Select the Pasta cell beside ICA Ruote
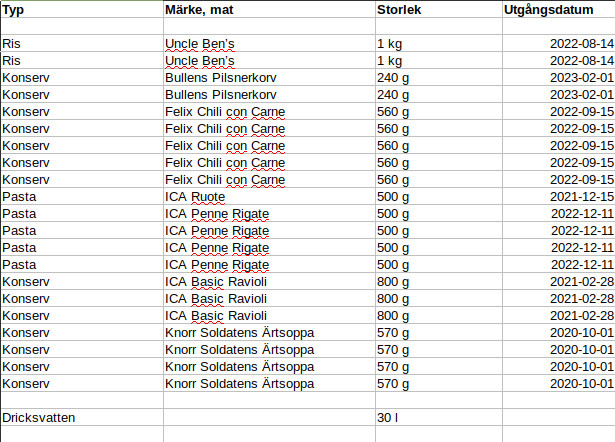 [x=82, y=196]
